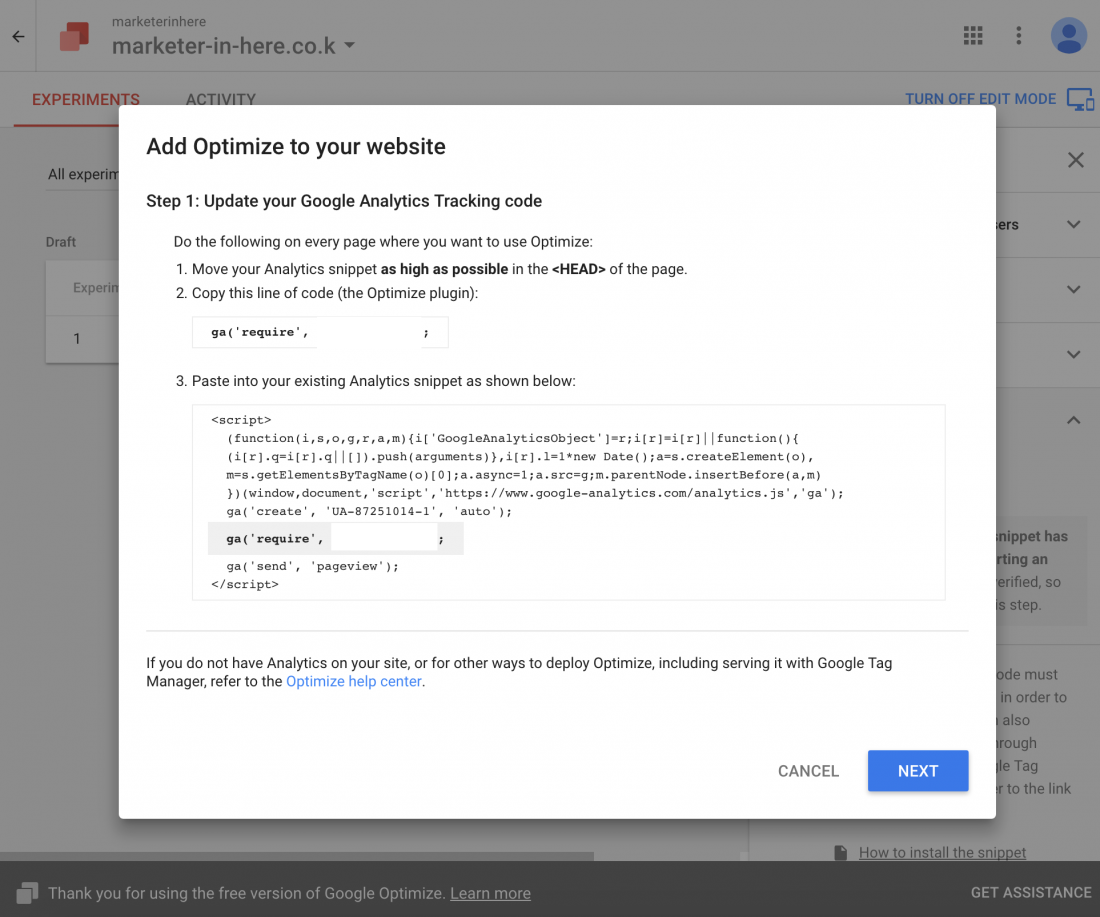Click the opening <script> tag line
1100x917 pixels.
241,420
